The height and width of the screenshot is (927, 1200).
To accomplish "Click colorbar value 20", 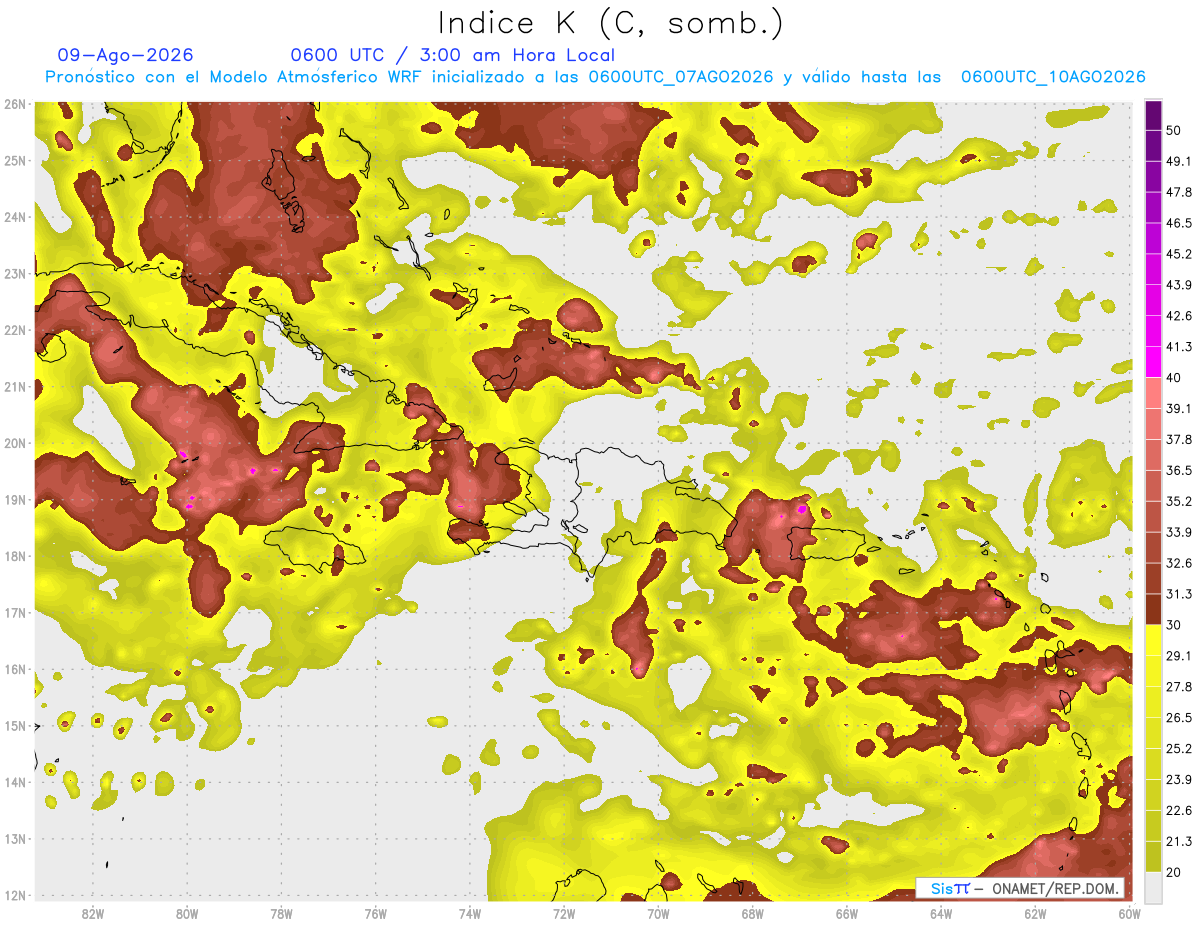I will pos(1175,872).
